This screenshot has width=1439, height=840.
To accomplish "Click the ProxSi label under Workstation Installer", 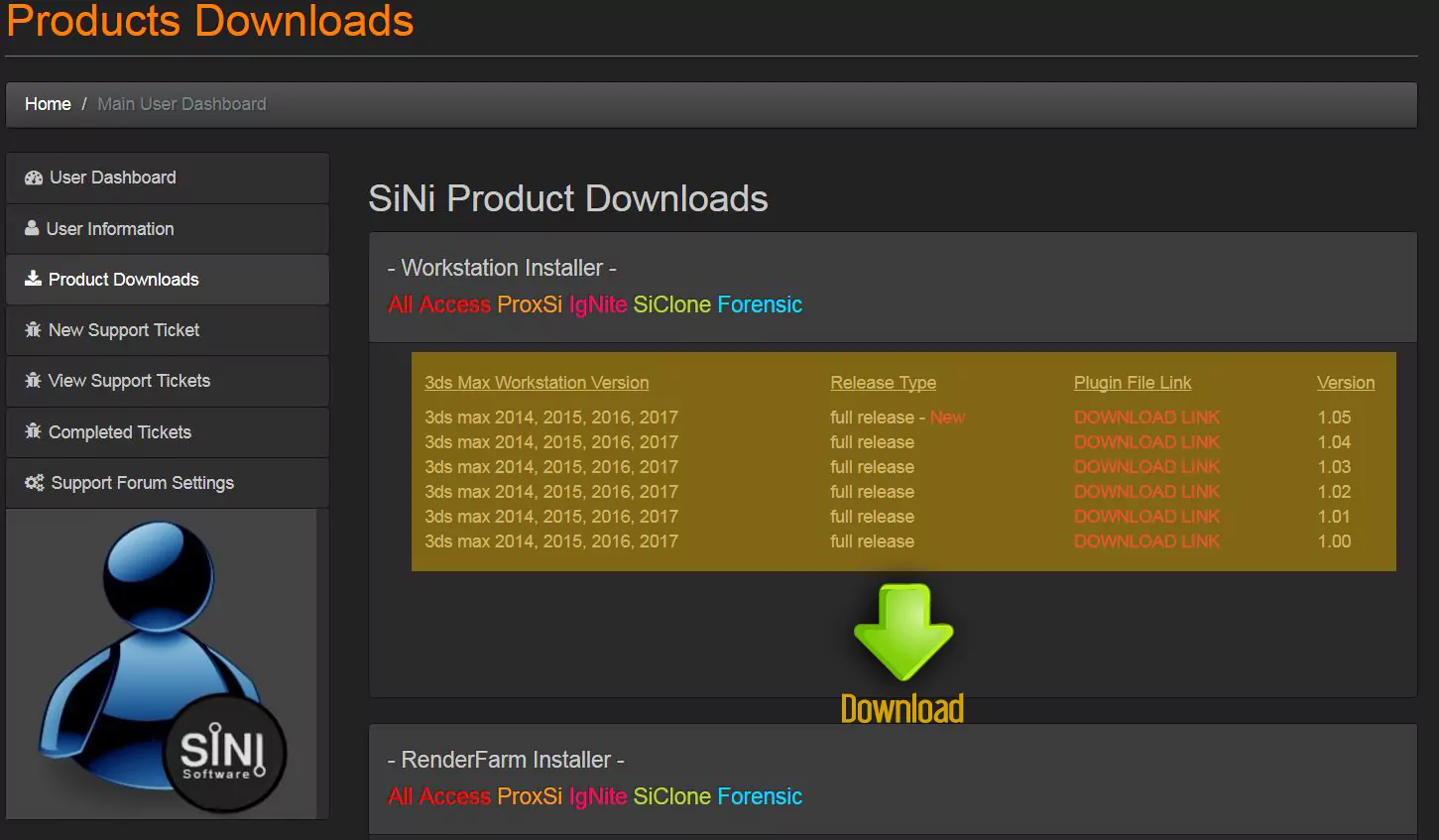I will point(529,304).
